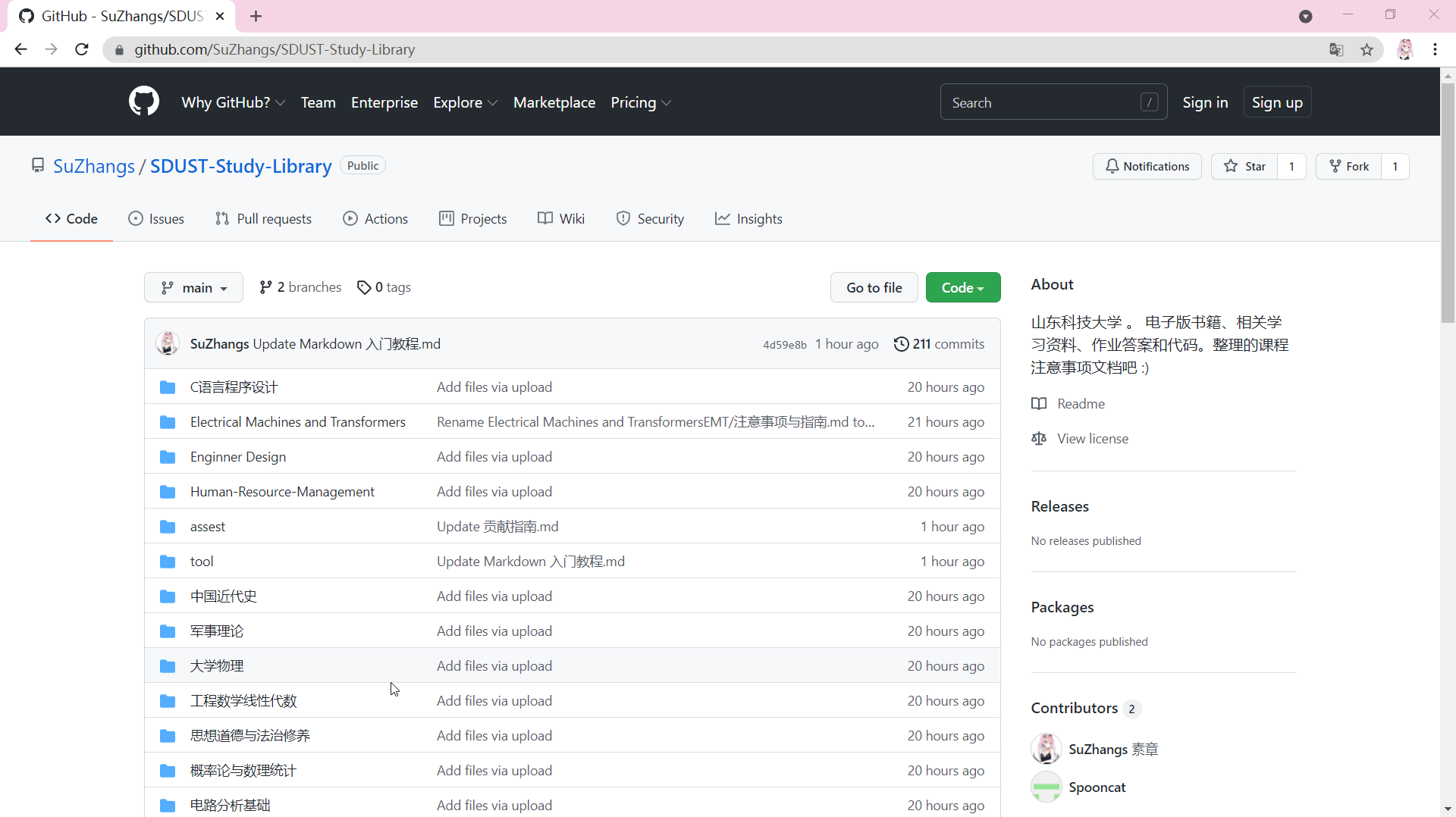Translate the page via address bar icon
This screenshot has width=1456, height=817.
[x=1336, y=49]
